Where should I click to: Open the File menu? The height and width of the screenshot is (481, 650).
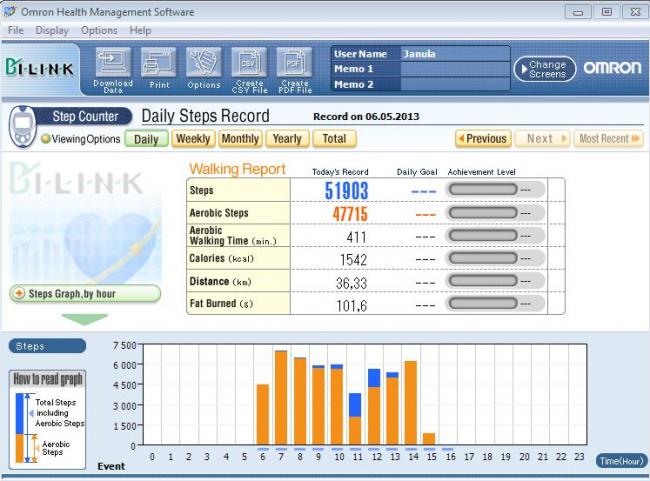pos(16,30)
